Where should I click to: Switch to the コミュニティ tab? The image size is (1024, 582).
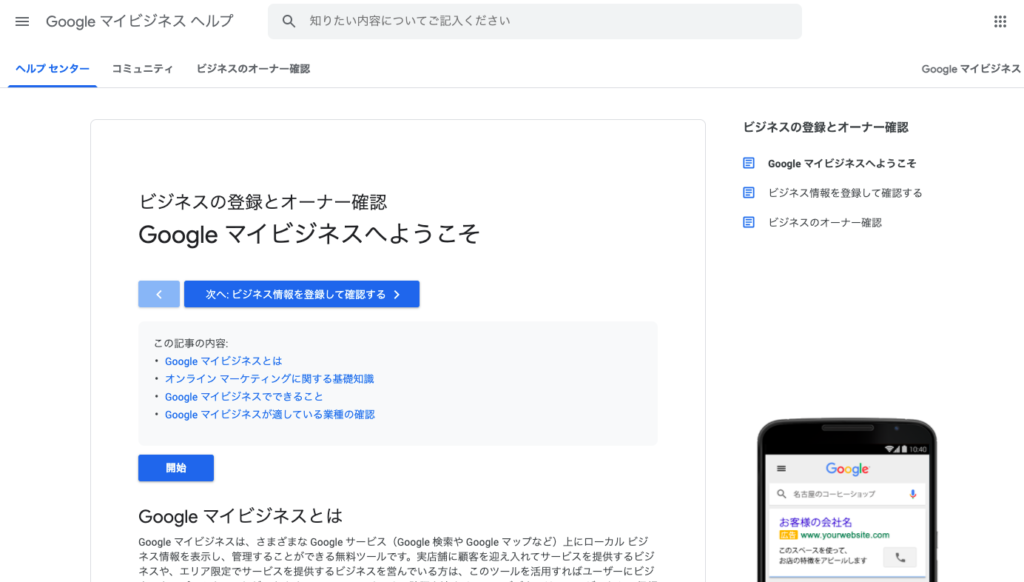(142, 69)
